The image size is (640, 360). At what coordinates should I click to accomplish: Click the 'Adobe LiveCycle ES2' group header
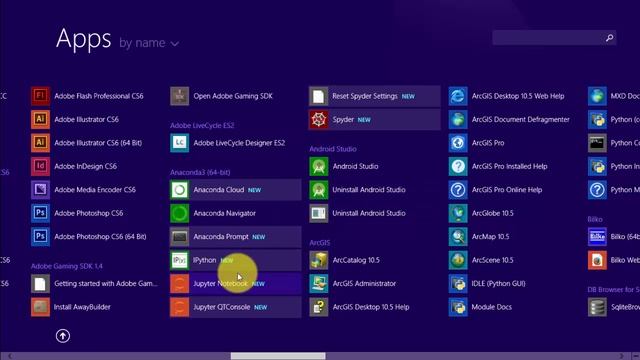coord(202,125)
